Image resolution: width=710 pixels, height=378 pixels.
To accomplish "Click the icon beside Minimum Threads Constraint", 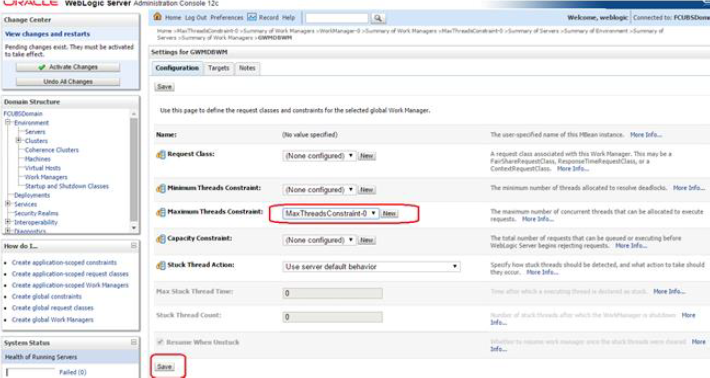I will click(161, 188).
